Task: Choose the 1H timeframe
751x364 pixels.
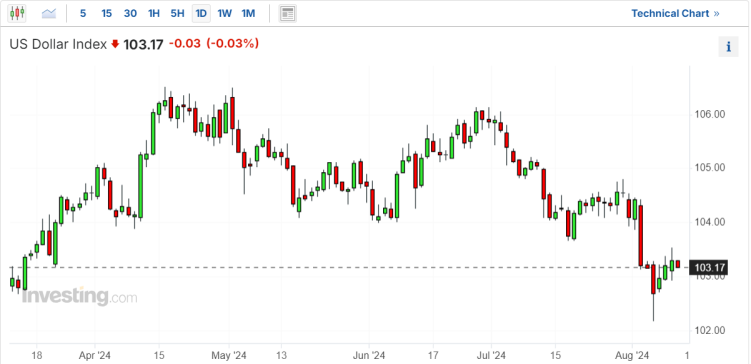Action: pos(154,13)
